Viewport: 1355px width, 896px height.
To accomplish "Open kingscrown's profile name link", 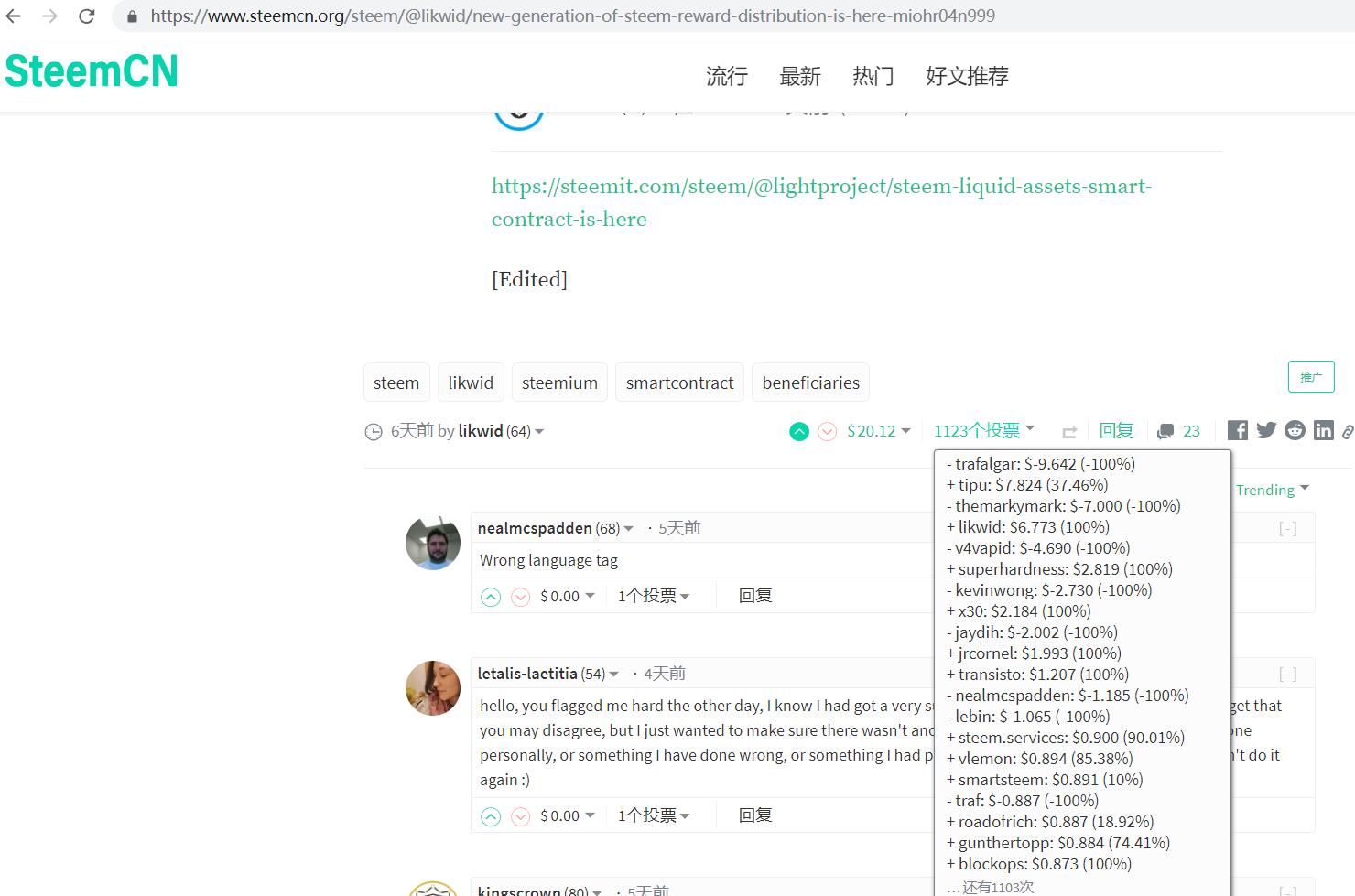I will 520,891.
